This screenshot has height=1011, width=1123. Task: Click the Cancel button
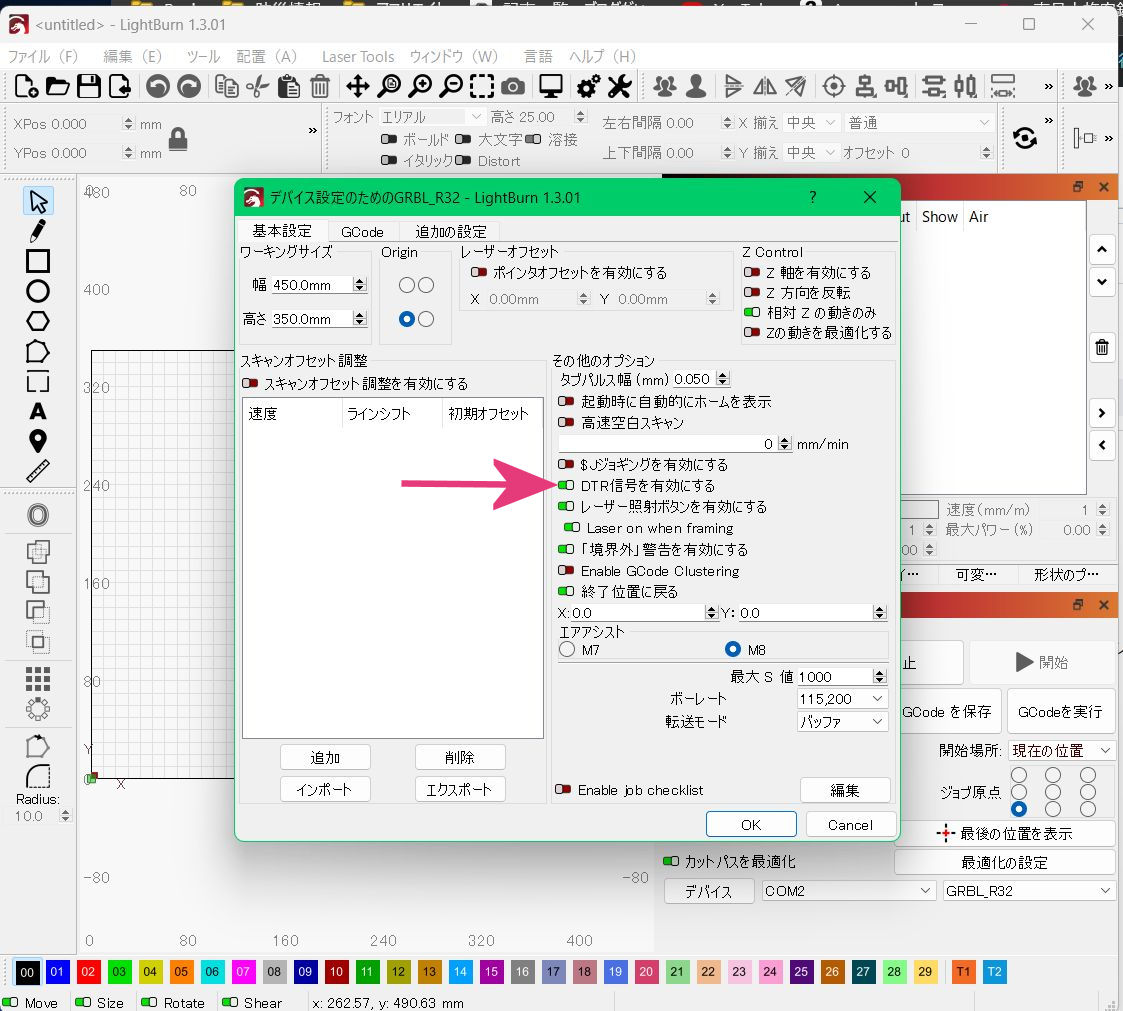(x=850, y=824)
